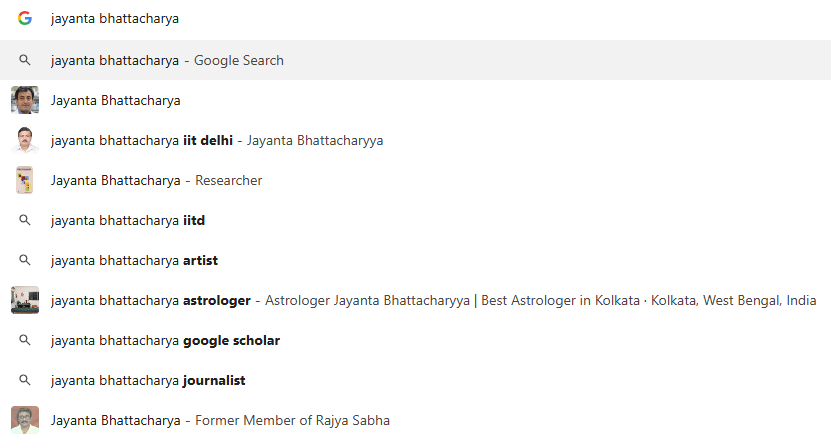Click the Researcher suggestion thumbnail image

[x=25, y=180]
